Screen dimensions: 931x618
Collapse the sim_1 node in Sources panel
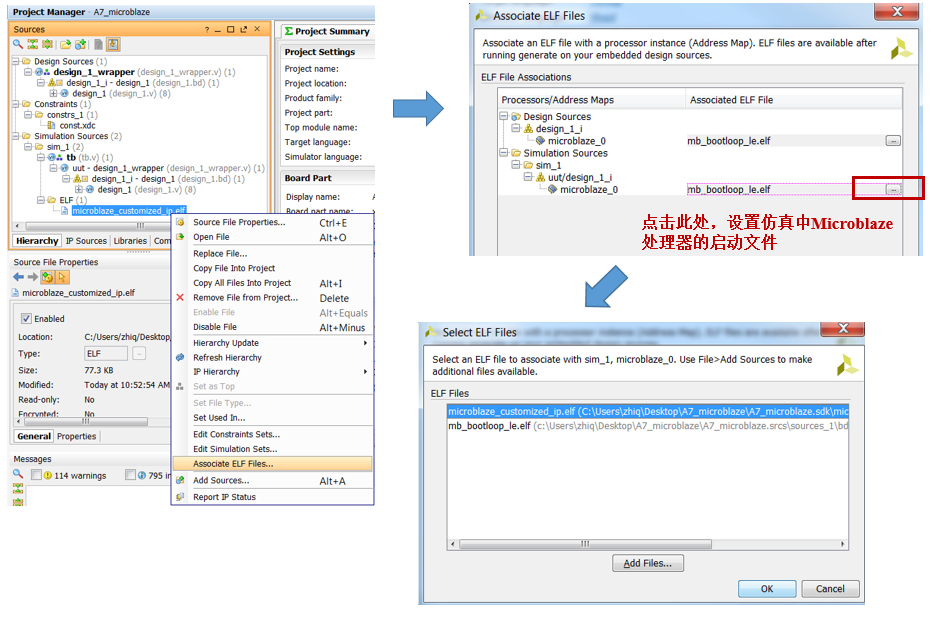pyautogui.click(x=28, y=147)
